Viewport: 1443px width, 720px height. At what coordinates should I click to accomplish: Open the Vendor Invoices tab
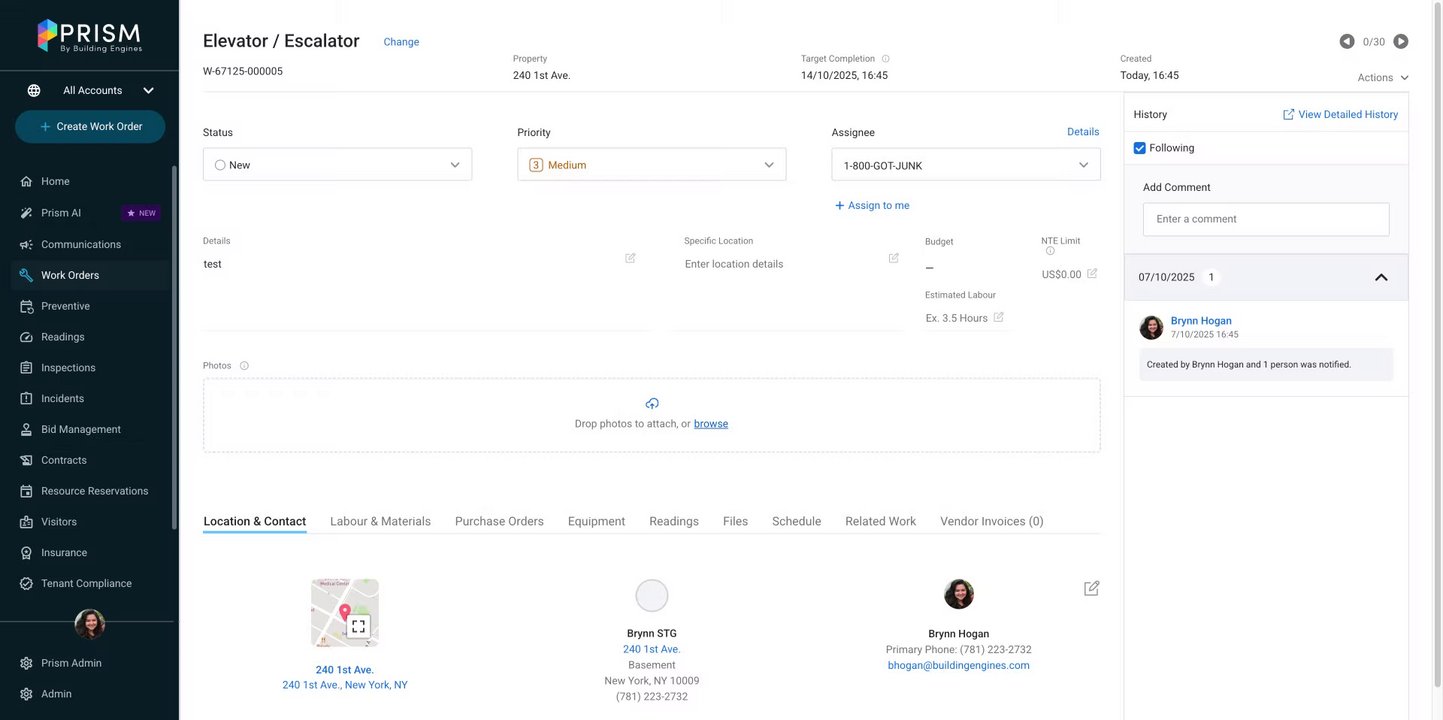coord(991,521)
